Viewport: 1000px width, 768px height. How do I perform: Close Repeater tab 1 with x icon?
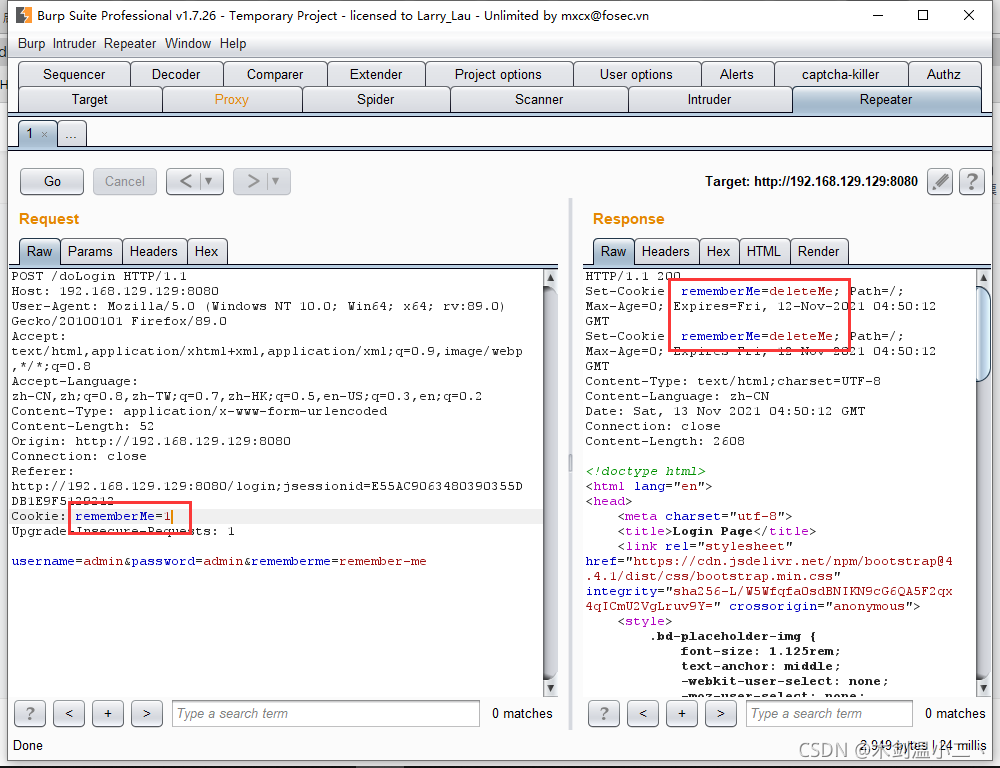coord(44,134)
